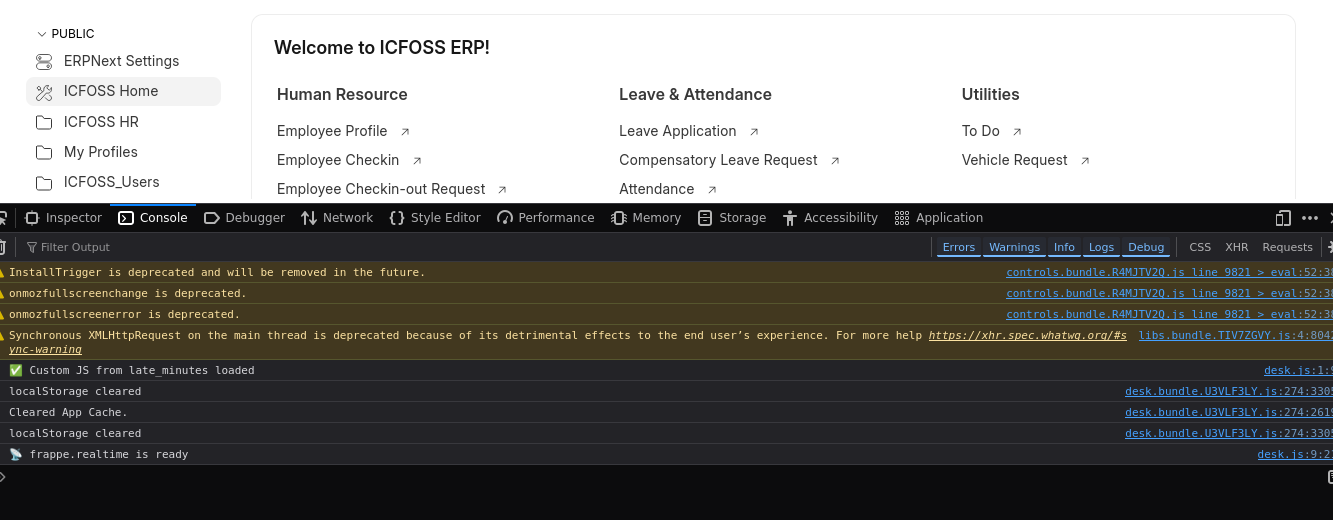Click the ICFOSS_Users folder icon
Screen dimensions: 1333x520
point(44,183)
